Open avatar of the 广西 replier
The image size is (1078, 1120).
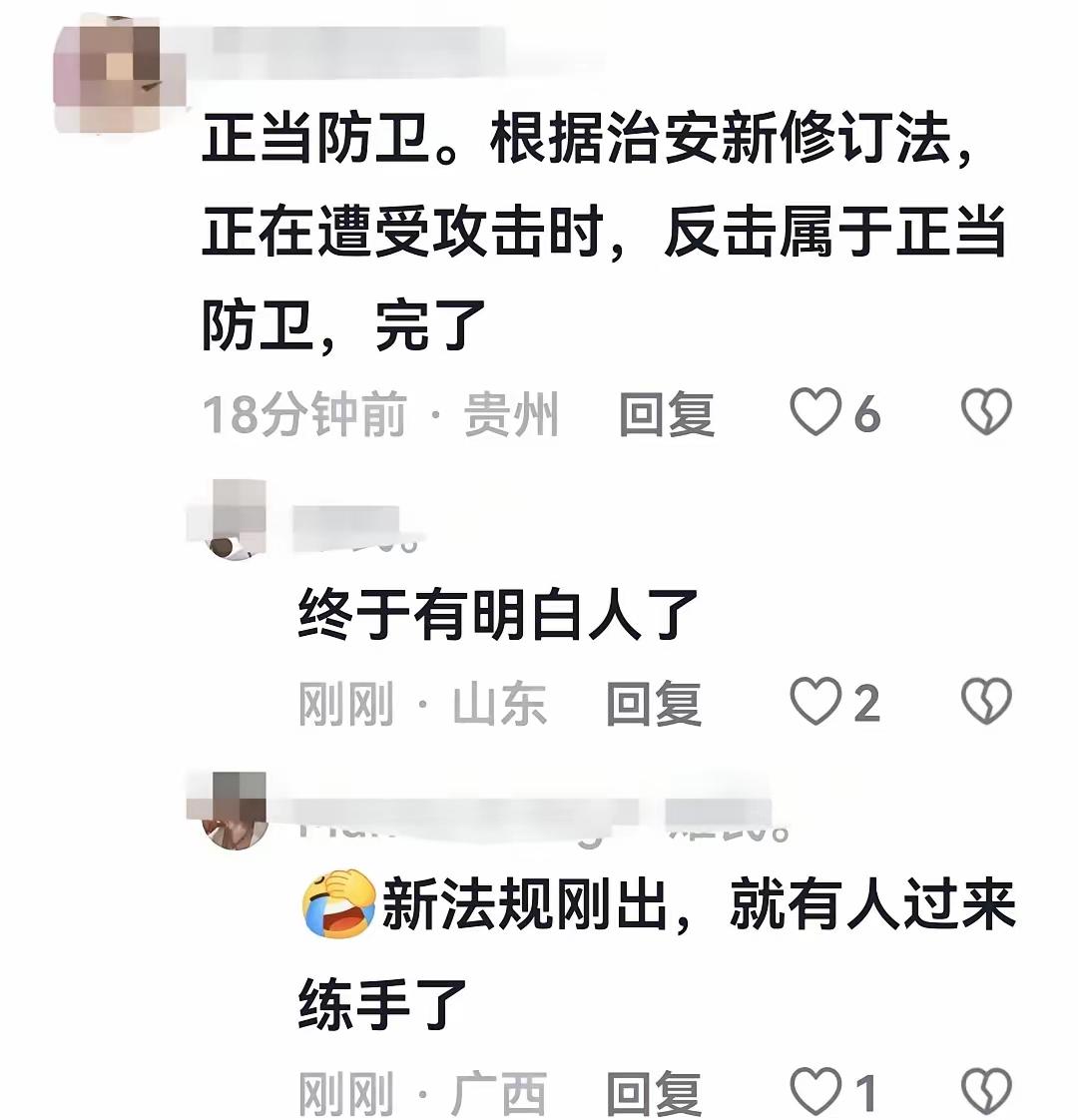pyautogui.click(x=230, y=811)
